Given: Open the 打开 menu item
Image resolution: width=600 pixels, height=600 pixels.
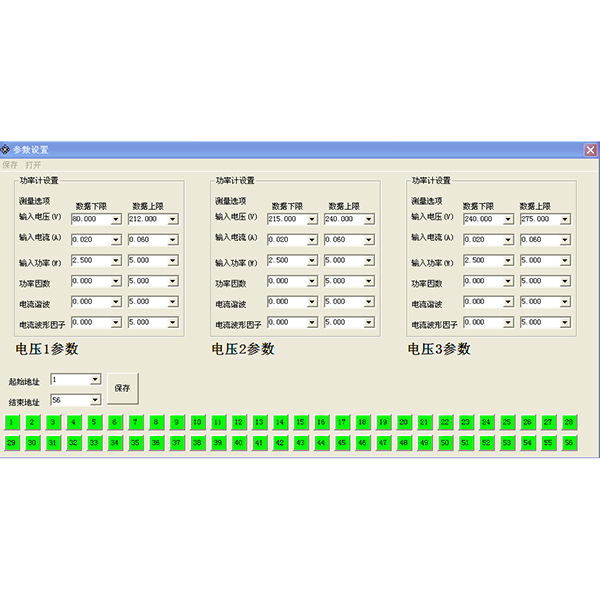Looking at the screenshot, I should point(33,164).
